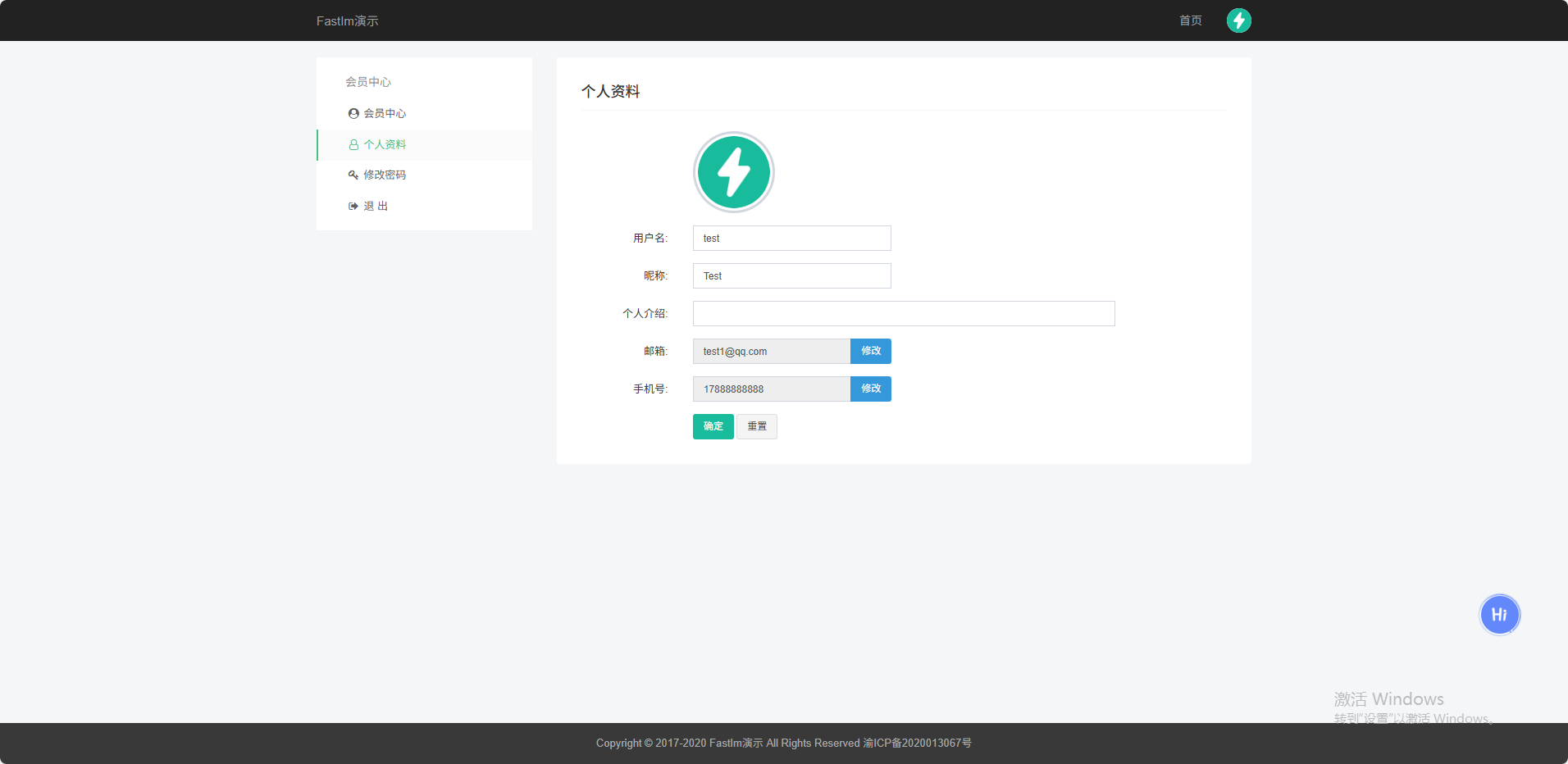Image resolution: width=1568 pixels, height=764 pixels.
Task: Choose 退出 to log out
Action: 376,207
